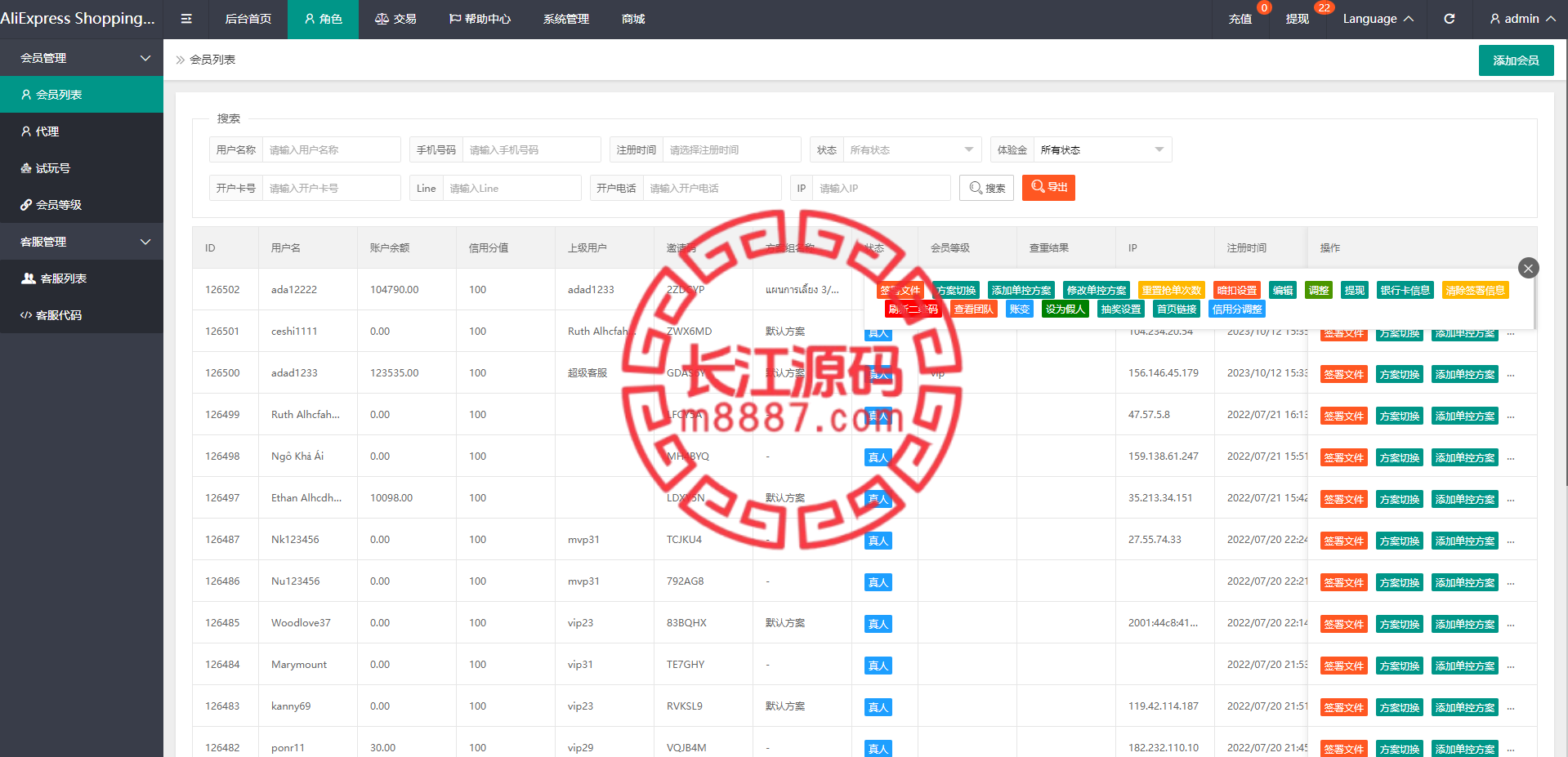Collapse the 会员管理 sidebar group
The height and width of the screenshot is (757, 1568).
pos(82,58)
